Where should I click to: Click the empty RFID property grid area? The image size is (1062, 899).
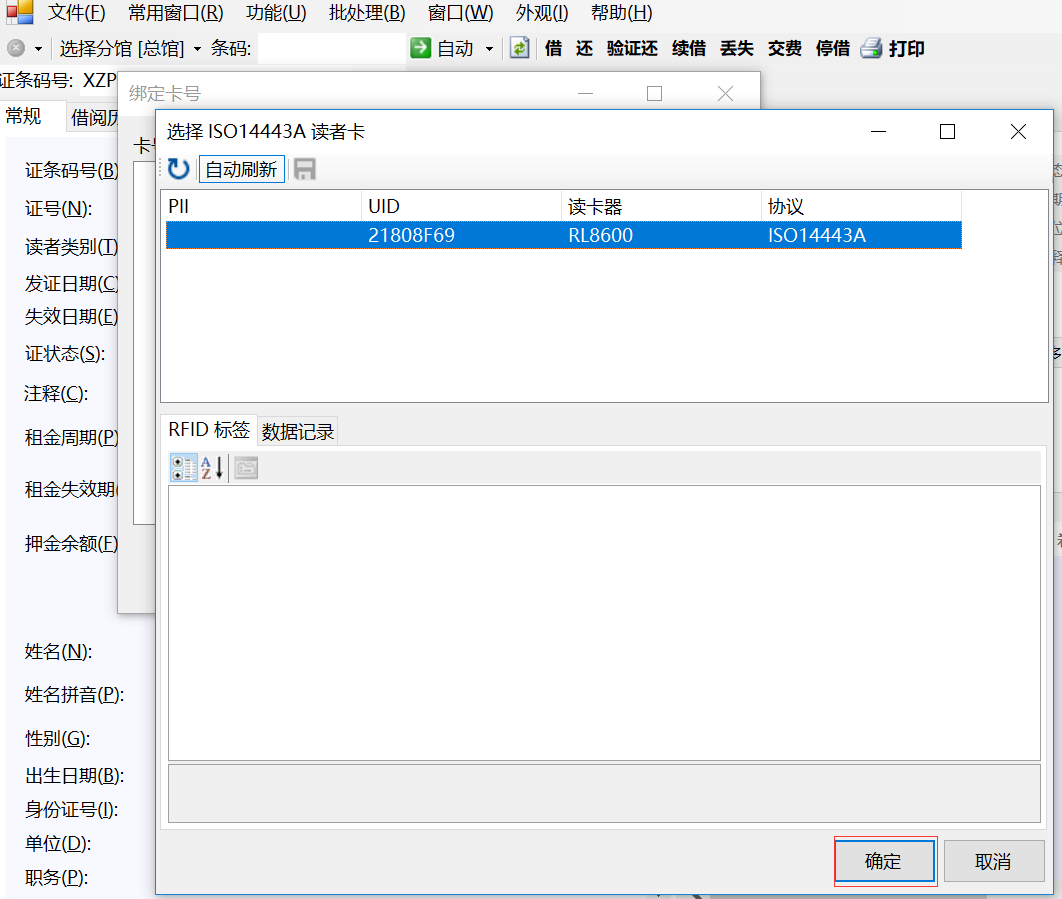pyautogui.click(x=604, y=623)
